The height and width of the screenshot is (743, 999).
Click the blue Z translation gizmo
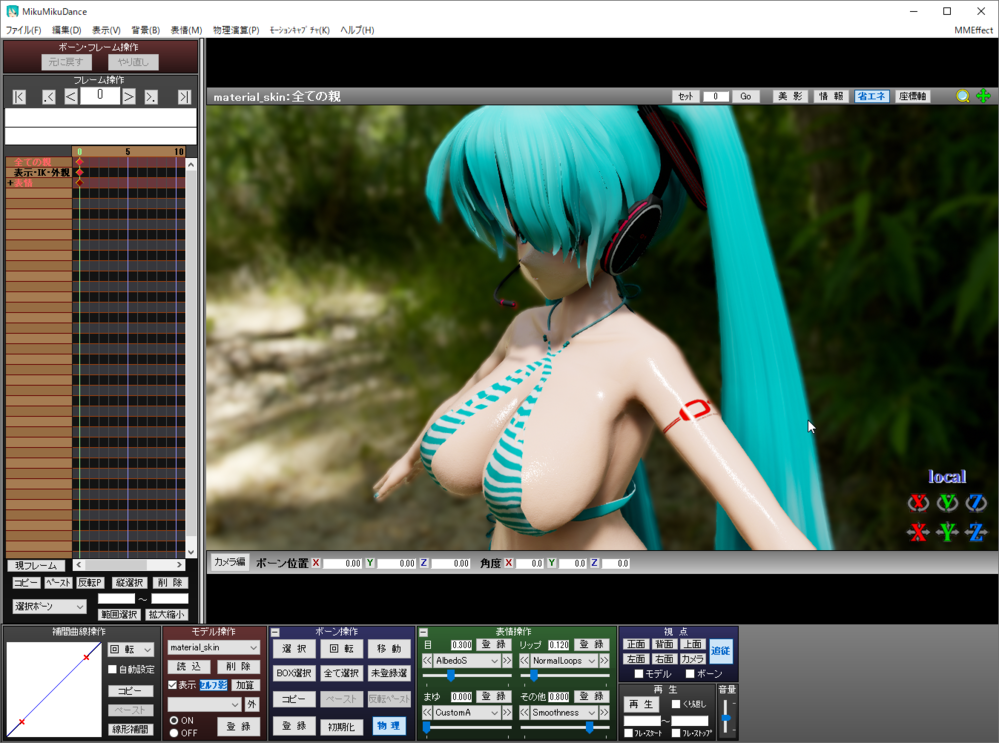pos(976,531)
